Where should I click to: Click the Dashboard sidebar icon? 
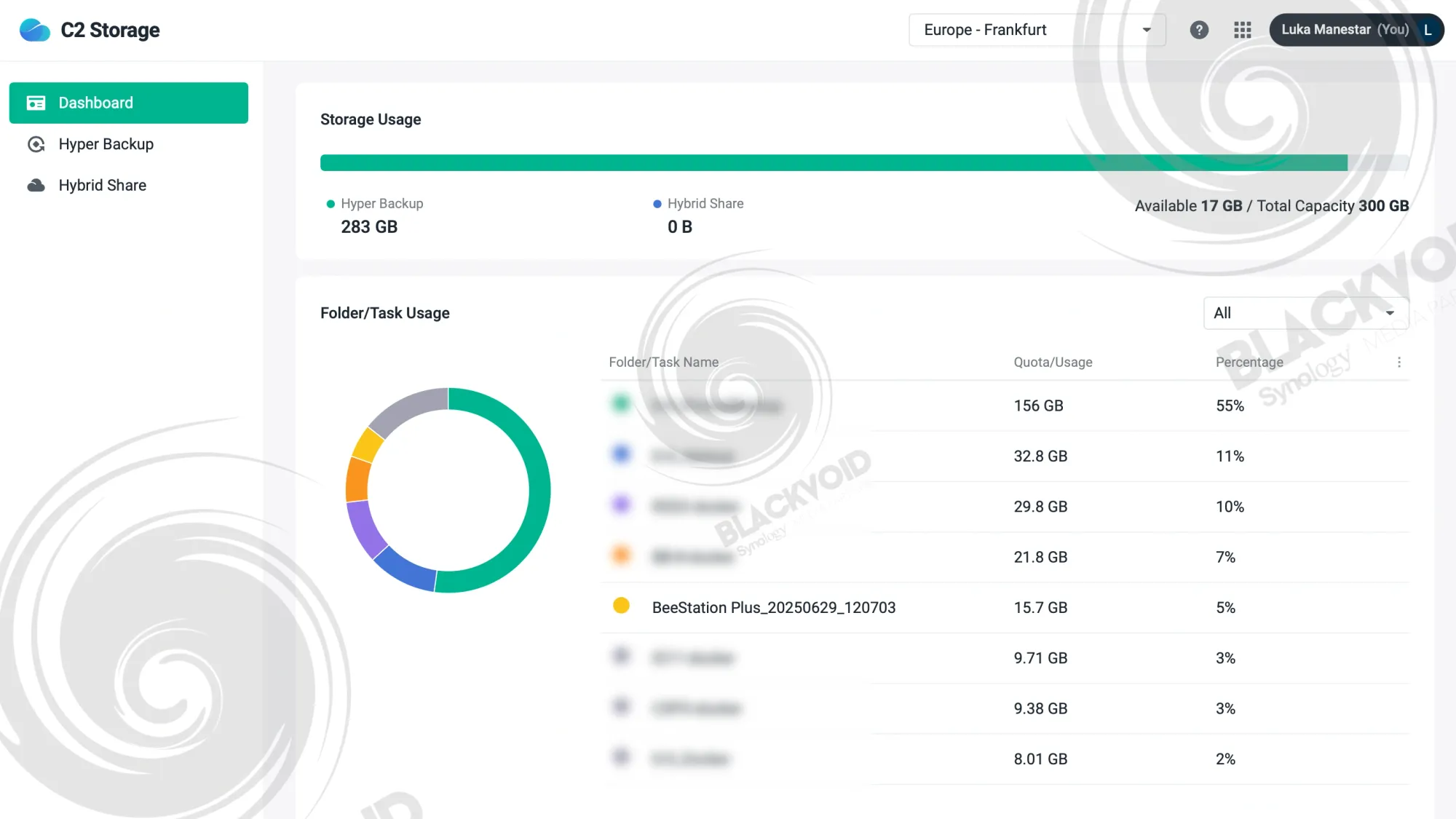(36, 103)
